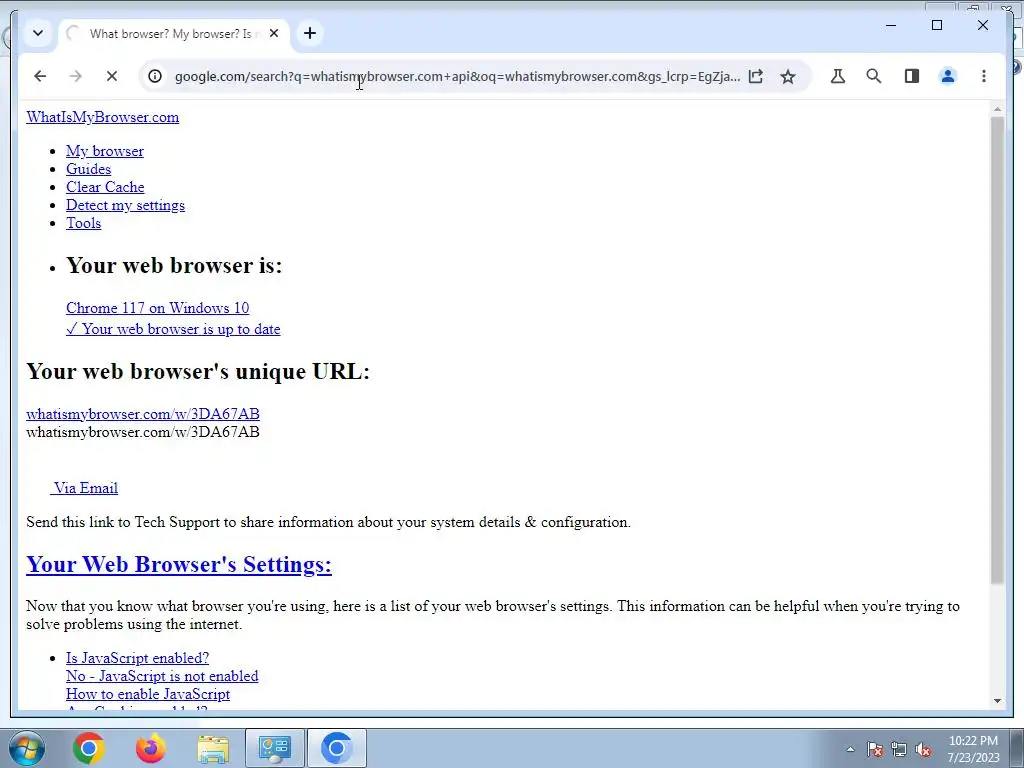Open Action Center flag tray icon

click(875, 749)
